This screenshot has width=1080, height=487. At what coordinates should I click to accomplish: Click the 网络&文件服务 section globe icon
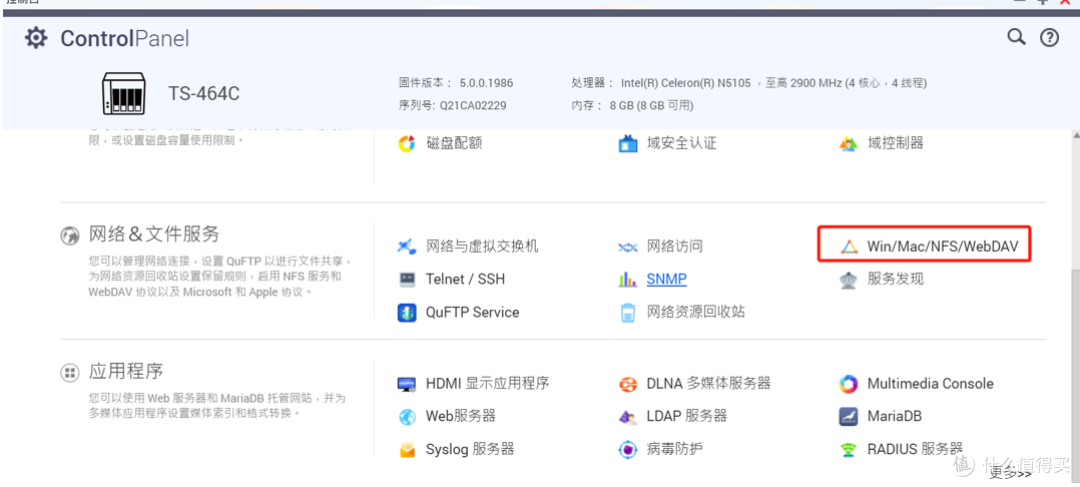(x=69, y=236)
